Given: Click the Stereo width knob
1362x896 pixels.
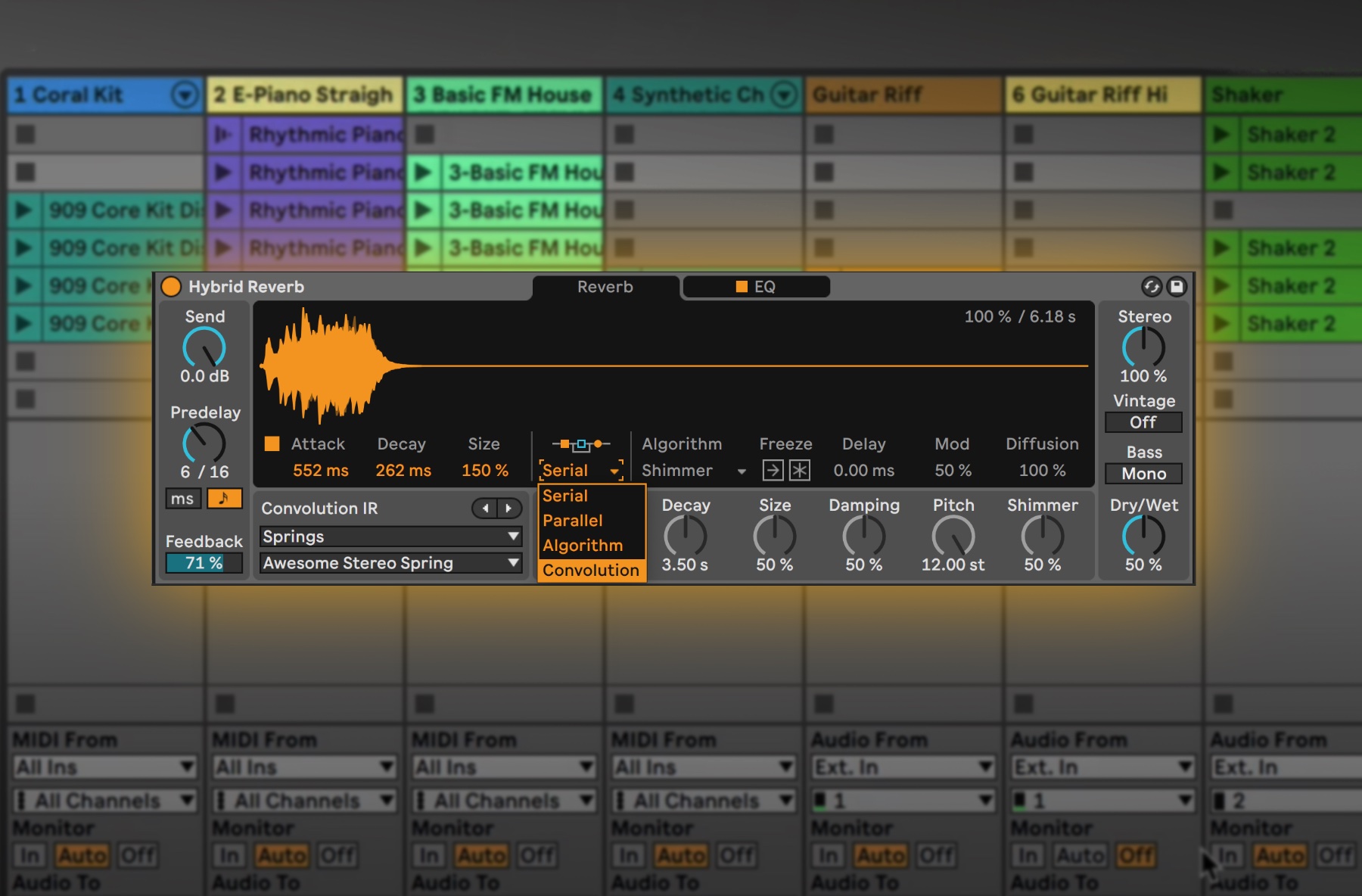Looking at the screenshot, I should [1143, 347].
